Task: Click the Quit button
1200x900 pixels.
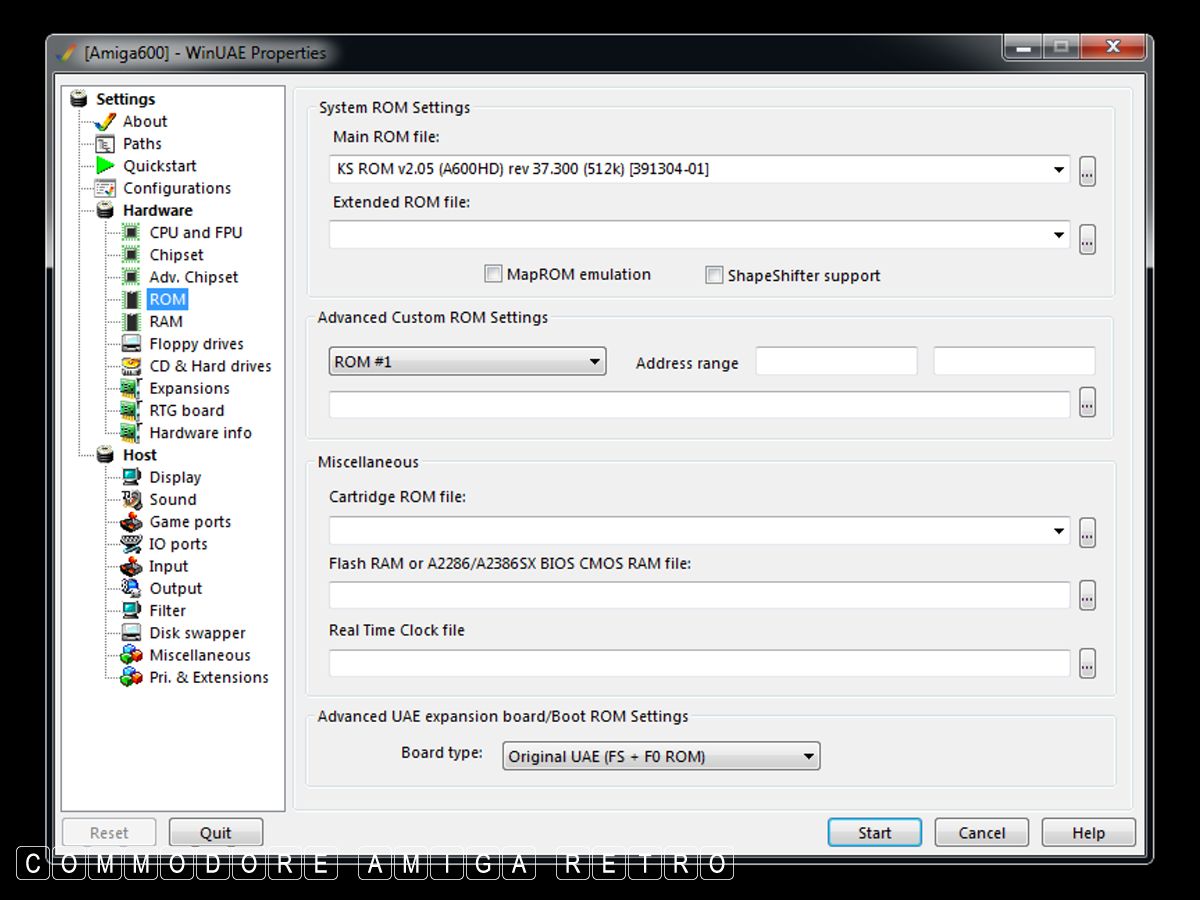Action: point(215,833)
